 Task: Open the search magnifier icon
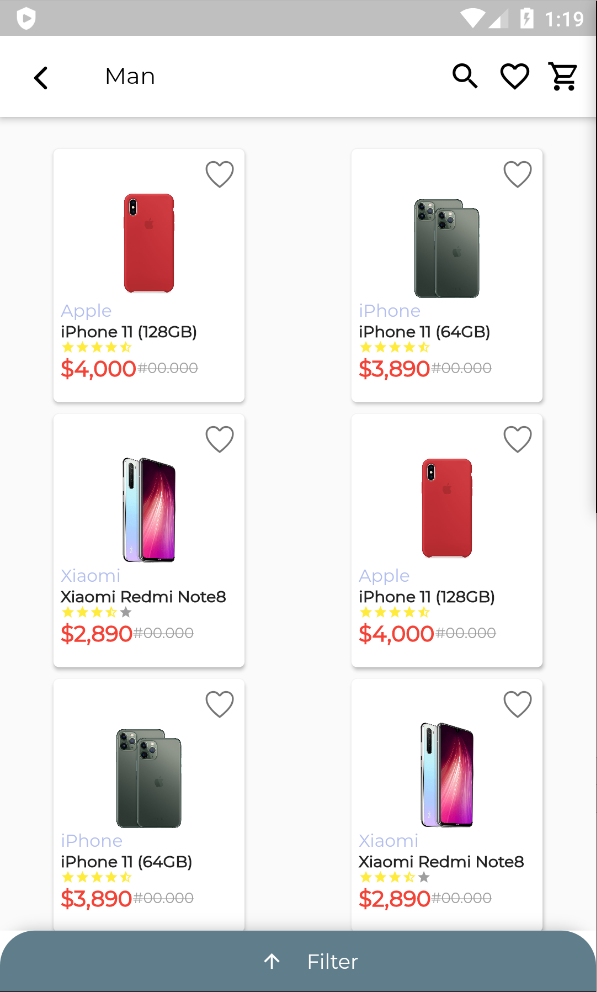point(465,77)
